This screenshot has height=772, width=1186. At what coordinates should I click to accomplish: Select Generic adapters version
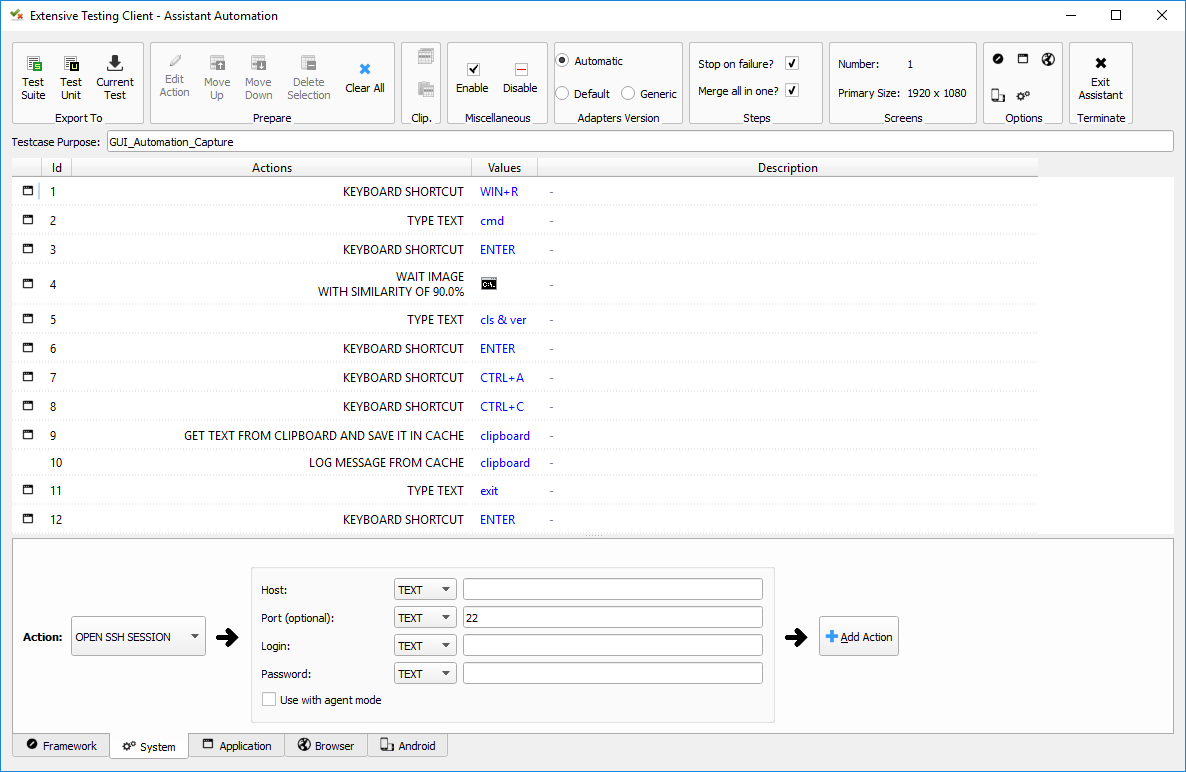click(x=628, y=94)
